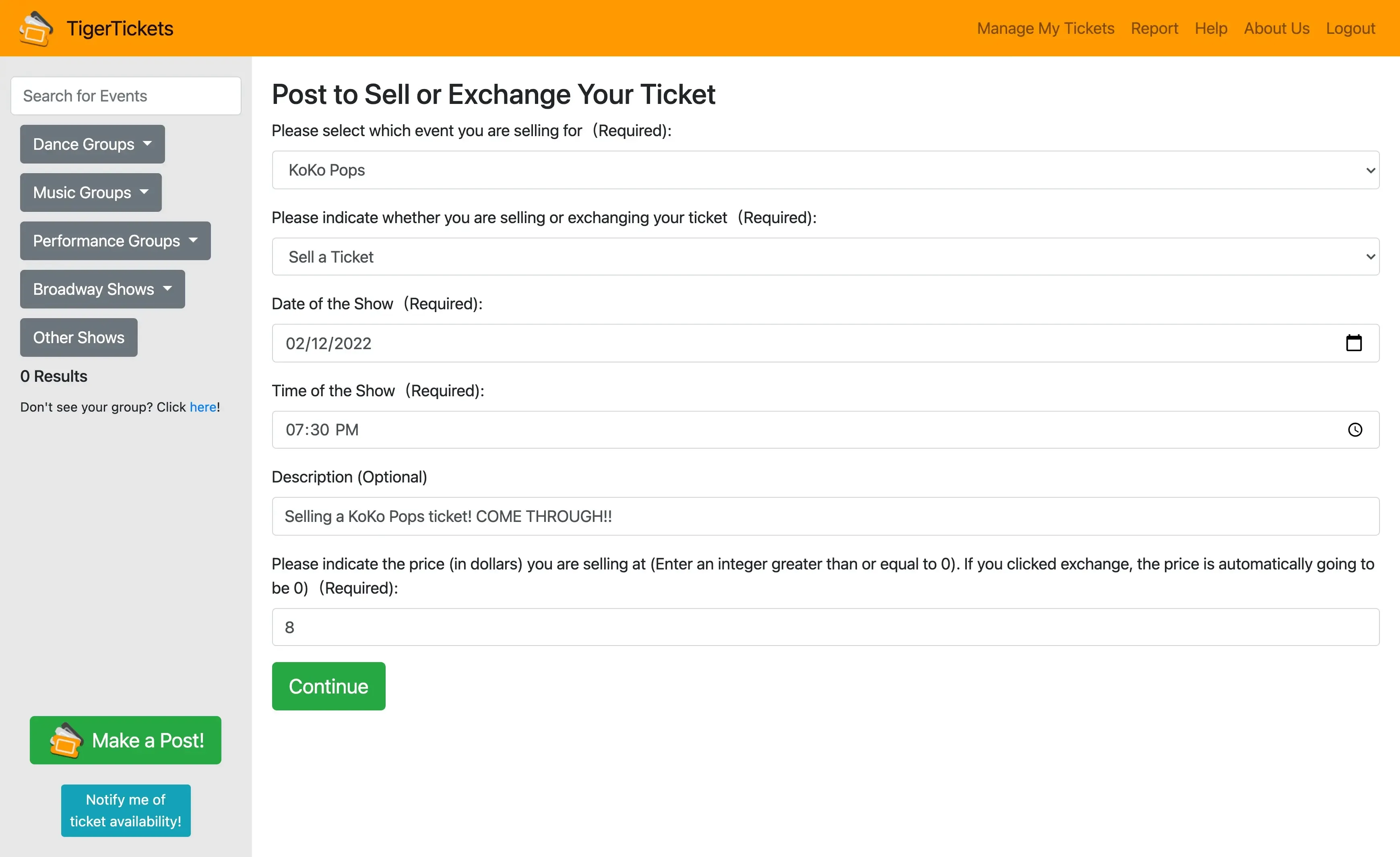
Task: Expand the Music Groups dropdown menu
Action: 90,192
